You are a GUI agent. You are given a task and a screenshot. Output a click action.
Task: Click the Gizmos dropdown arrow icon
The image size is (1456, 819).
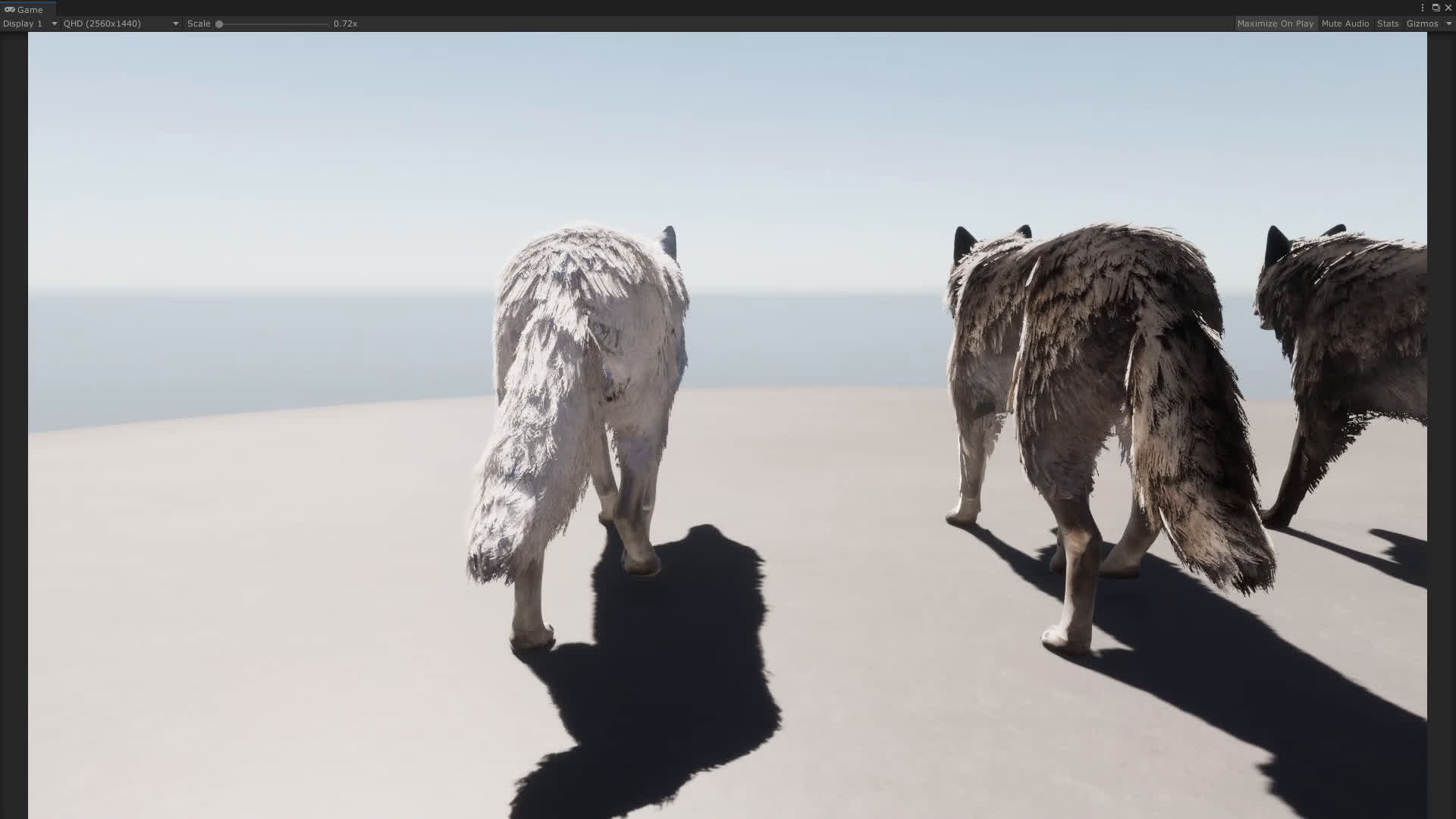[1449, 24]
